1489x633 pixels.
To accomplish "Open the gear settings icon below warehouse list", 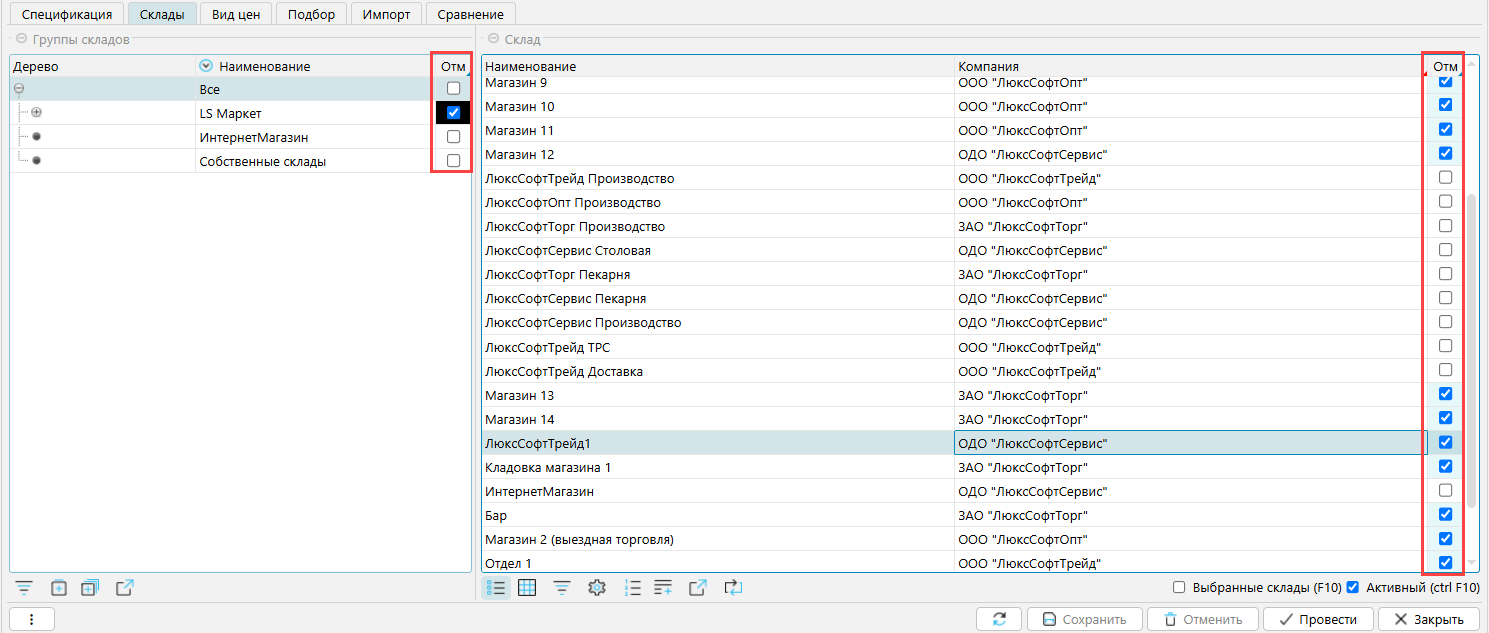I will [x=597, y=588].
